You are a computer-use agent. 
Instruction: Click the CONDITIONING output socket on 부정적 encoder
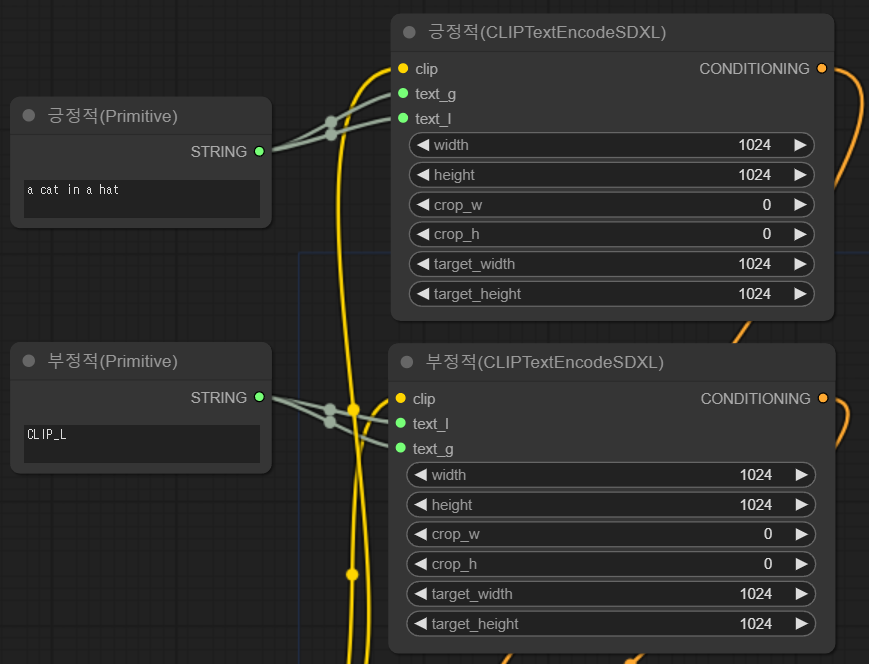(823, 398)
